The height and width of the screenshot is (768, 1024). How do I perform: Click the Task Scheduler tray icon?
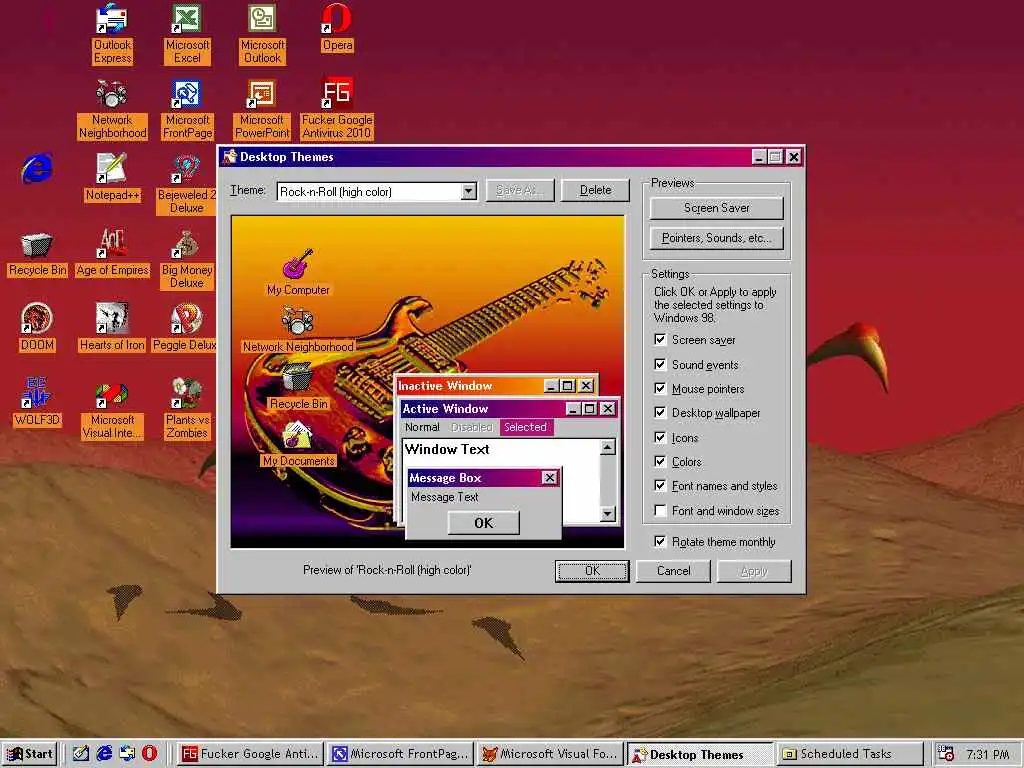pyautogui.click(x=945, y=754)
